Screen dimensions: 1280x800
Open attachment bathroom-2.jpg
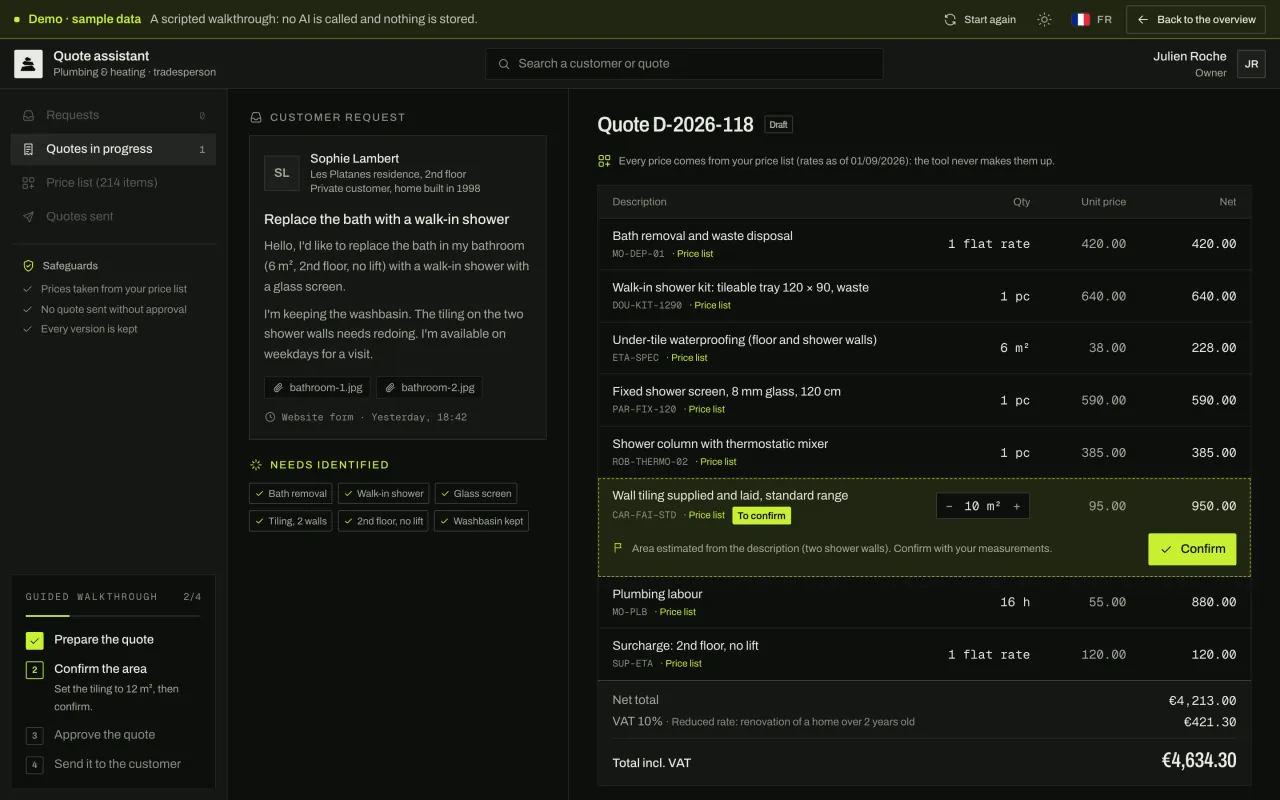[x=430, y=387]
